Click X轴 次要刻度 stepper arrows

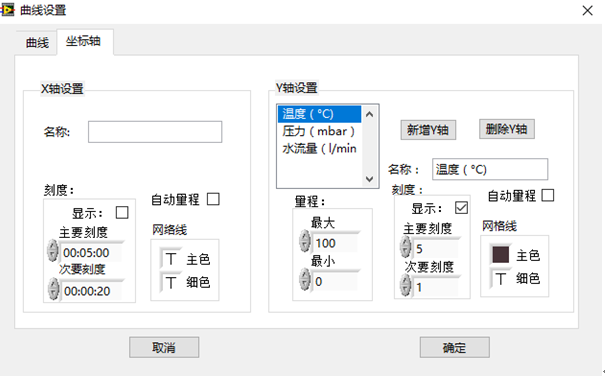[53, 289]
